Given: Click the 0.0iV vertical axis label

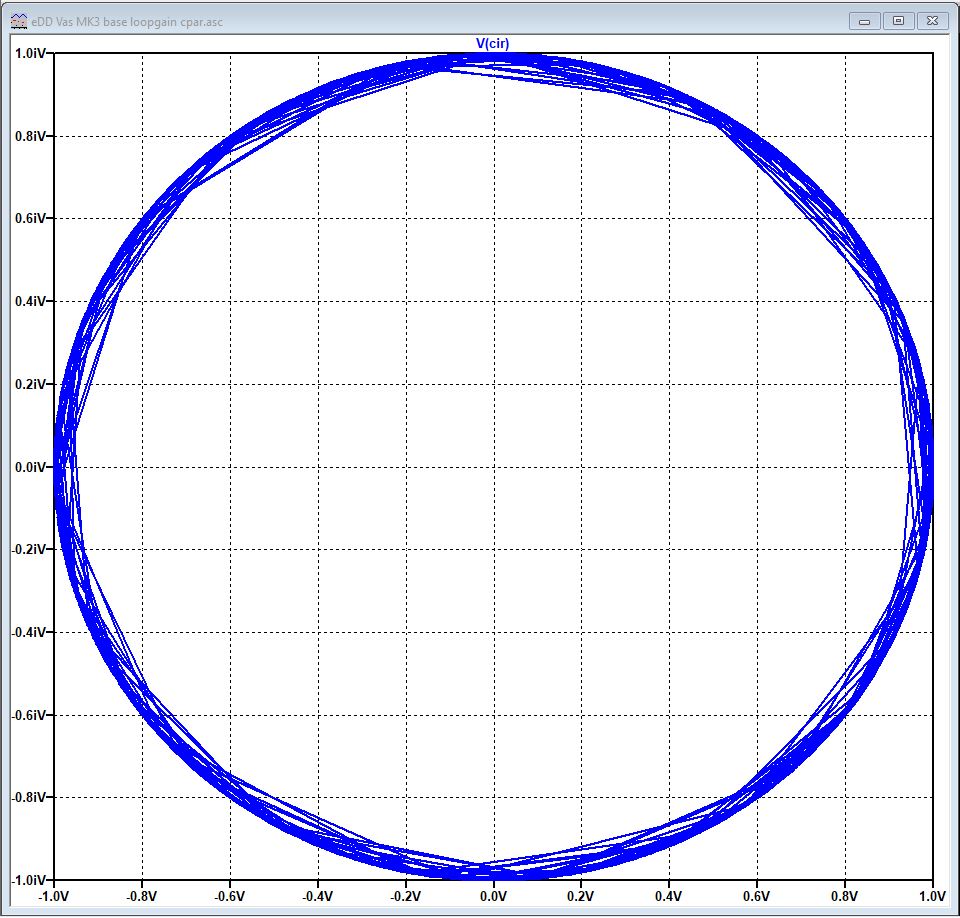Looking at the screenshot, I should pyautogui.click(x=30, y=467).
